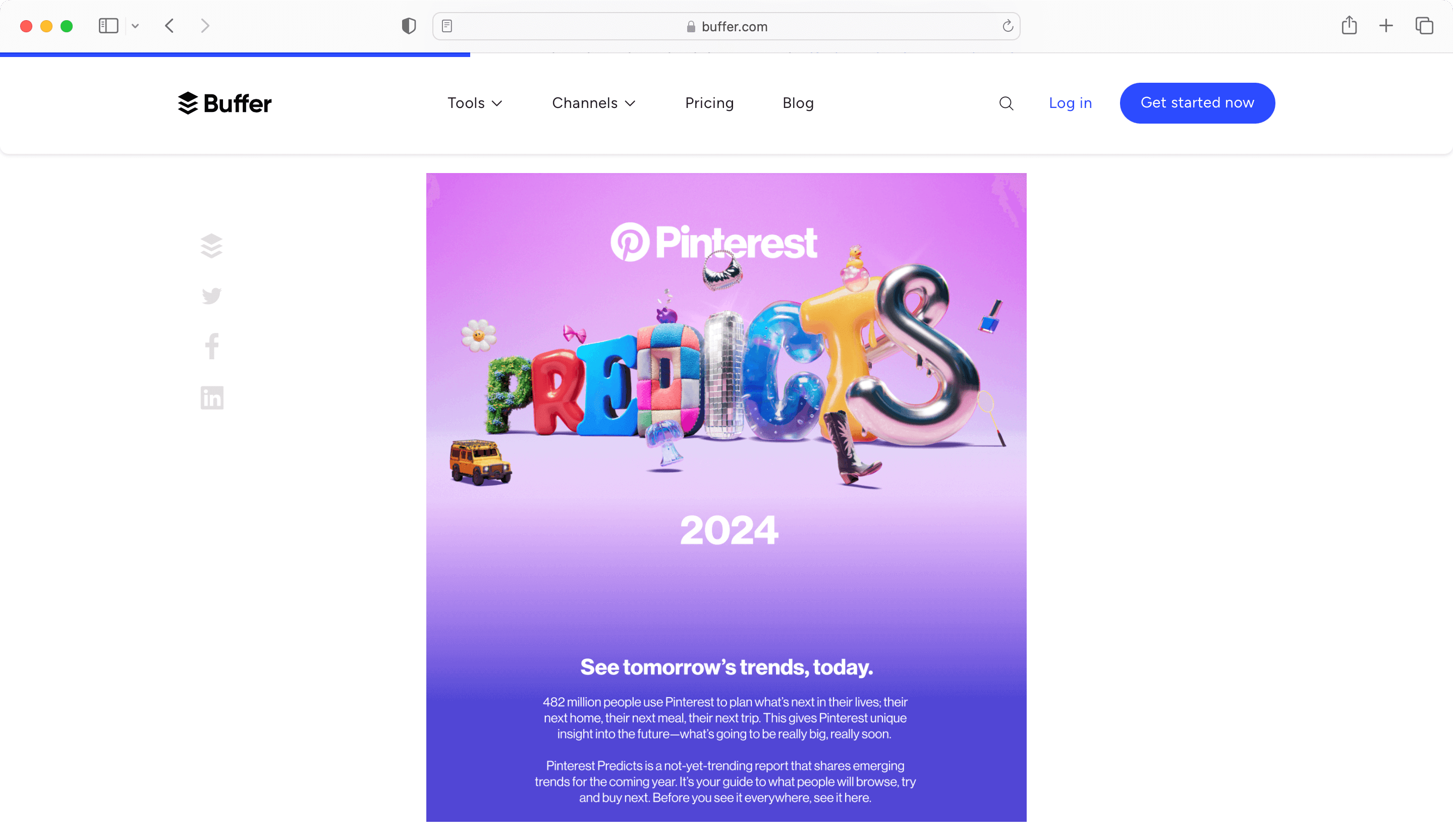This screenshot has height=840, width=1453.
Task: Open the Blog page
Action: click(798, 103)
